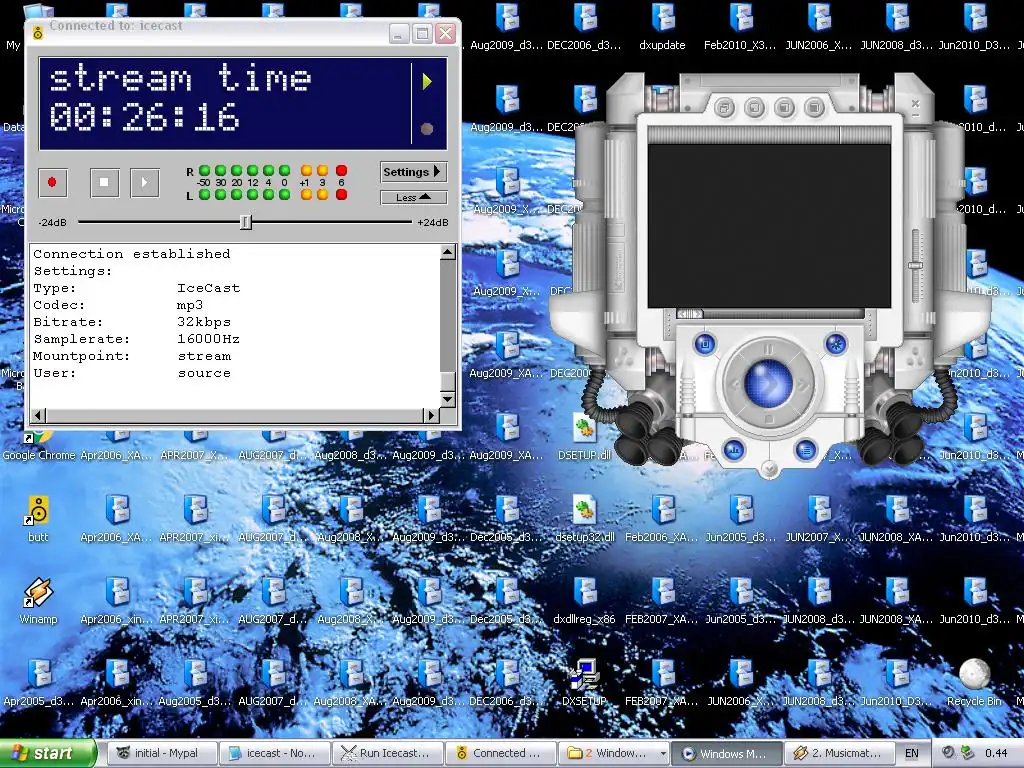This screenshot has width=1024, height=768.
Task: Open the playlist list button in Media Player
Action: [x=806, y=449]
